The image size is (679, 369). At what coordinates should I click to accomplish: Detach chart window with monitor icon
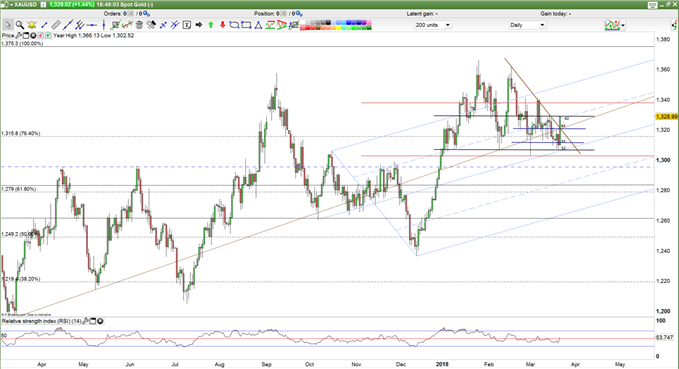coord(653,5)
